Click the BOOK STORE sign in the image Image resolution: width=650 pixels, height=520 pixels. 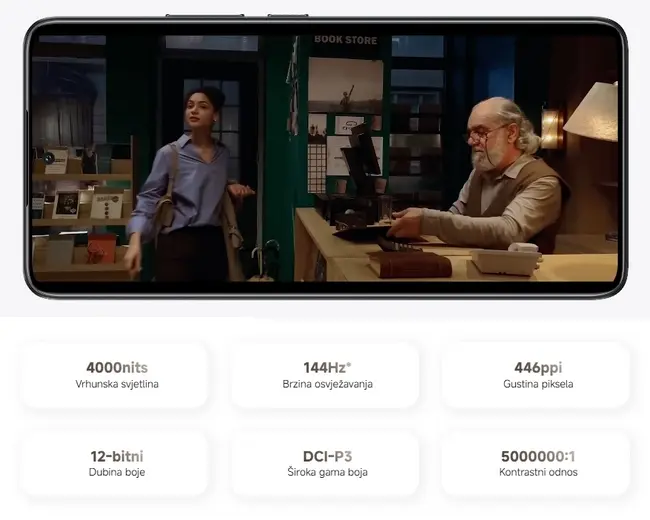(x=345, y=40)
